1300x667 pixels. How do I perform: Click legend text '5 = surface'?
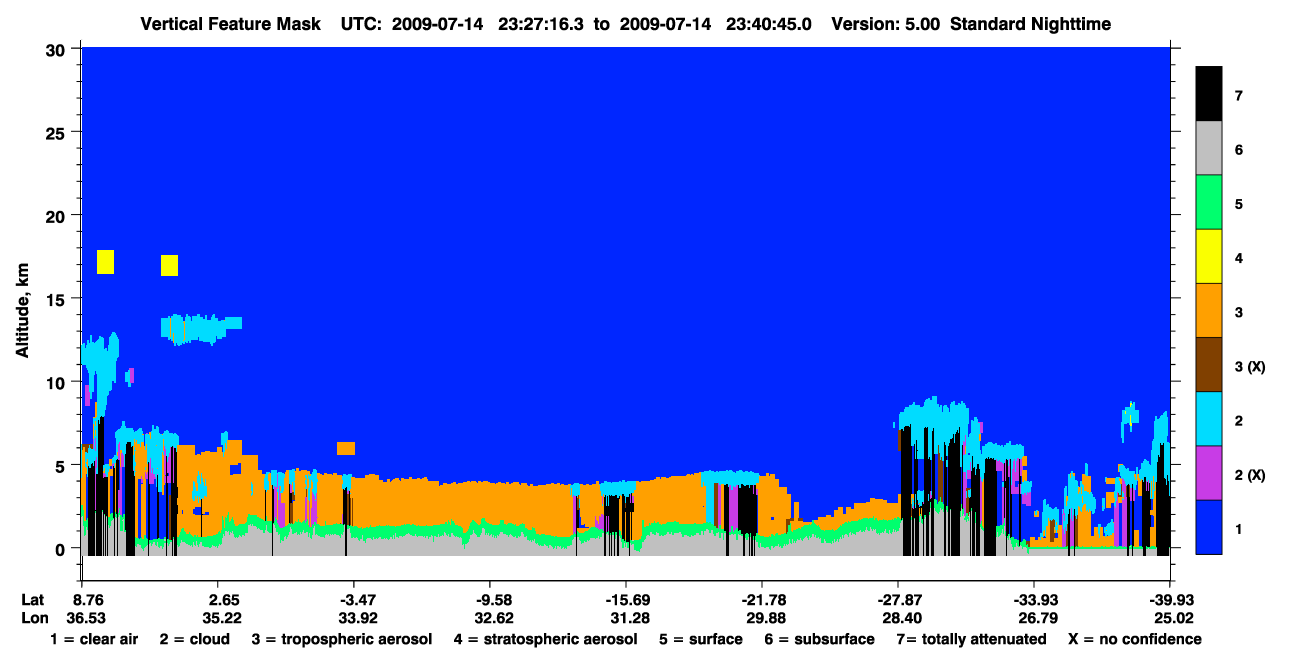(701, 639)
